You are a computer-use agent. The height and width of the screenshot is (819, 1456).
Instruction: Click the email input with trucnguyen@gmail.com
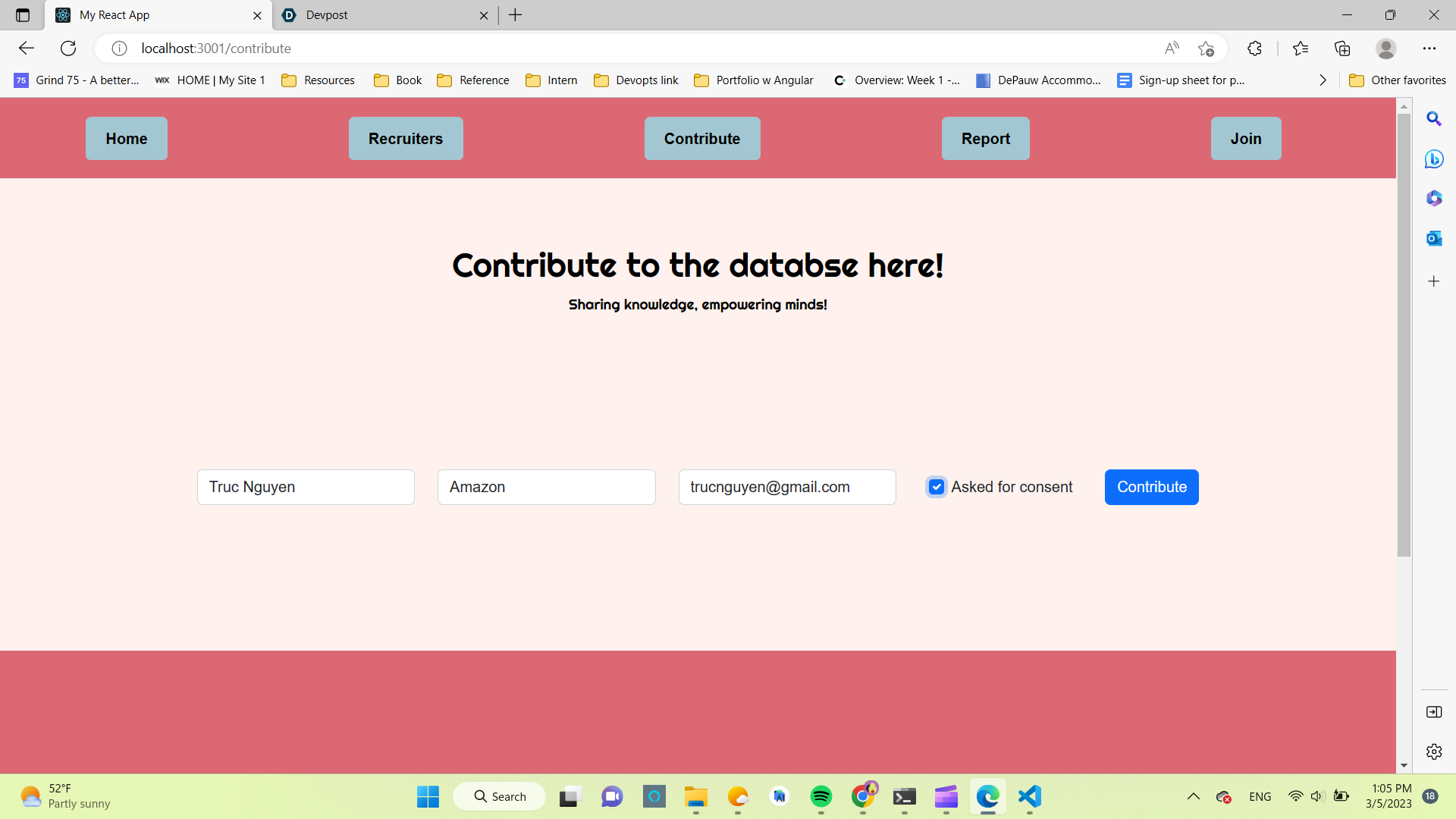(x=786, y=487)
